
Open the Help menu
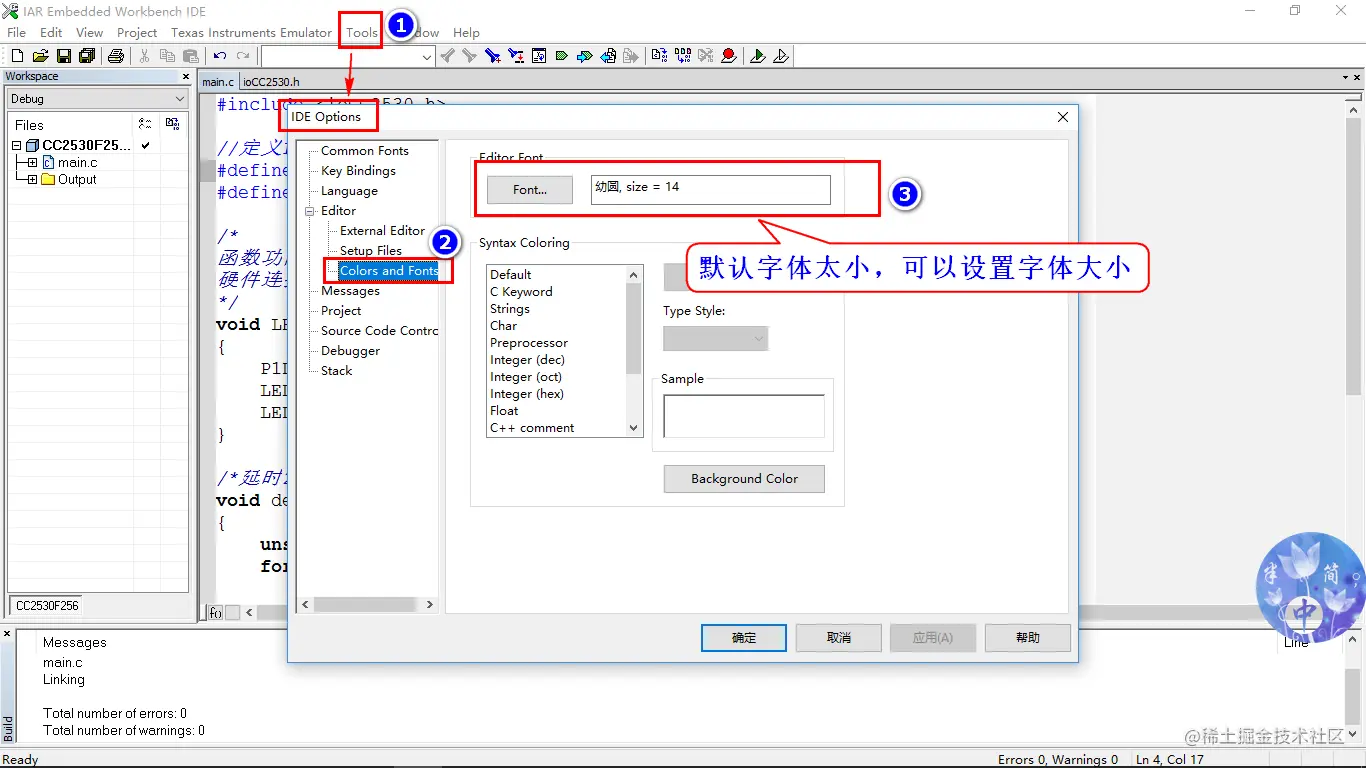[x=466, y=33]
